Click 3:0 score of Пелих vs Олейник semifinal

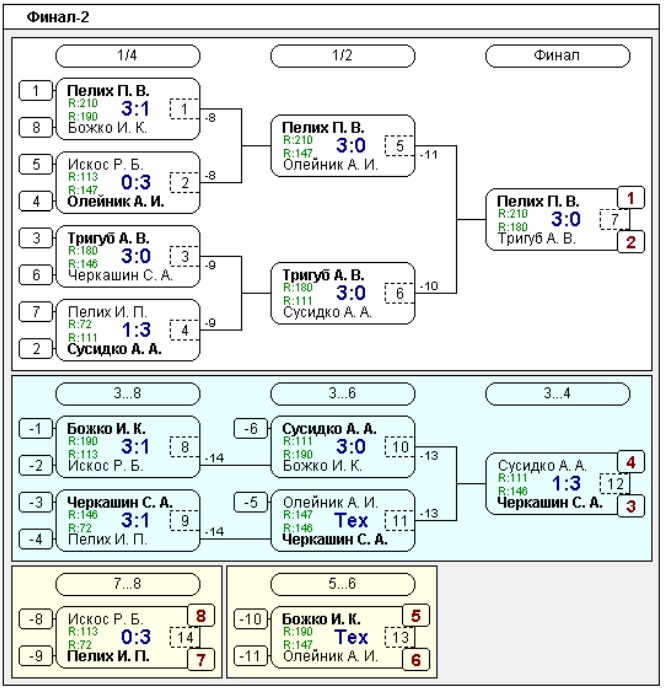click(351, 145)
